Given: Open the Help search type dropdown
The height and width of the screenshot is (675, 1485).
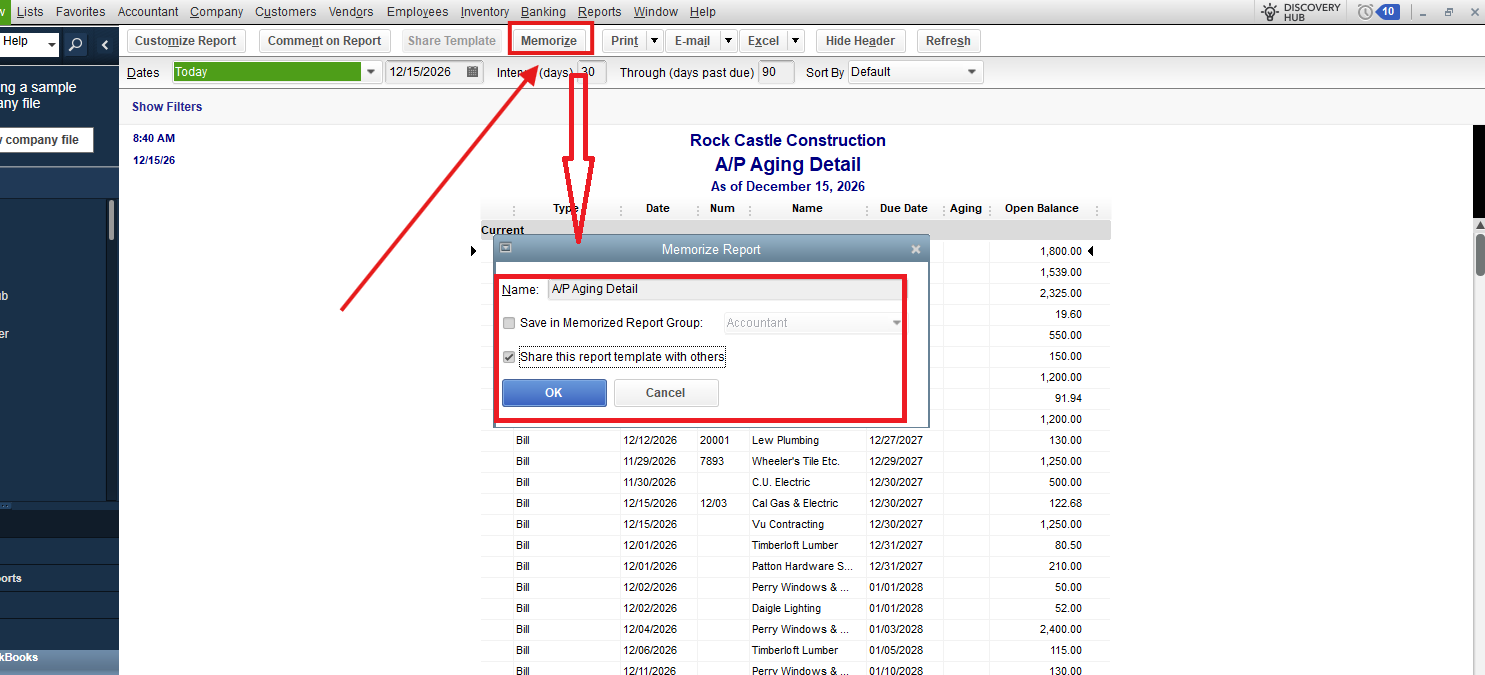Looking at the screenshot, I should [x=52, y=46].
